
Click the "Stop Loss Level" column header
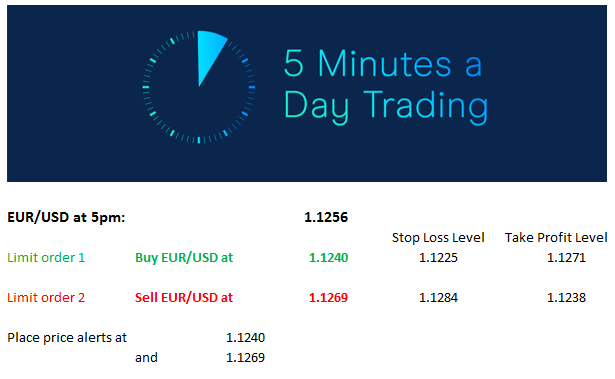(438, 237)
